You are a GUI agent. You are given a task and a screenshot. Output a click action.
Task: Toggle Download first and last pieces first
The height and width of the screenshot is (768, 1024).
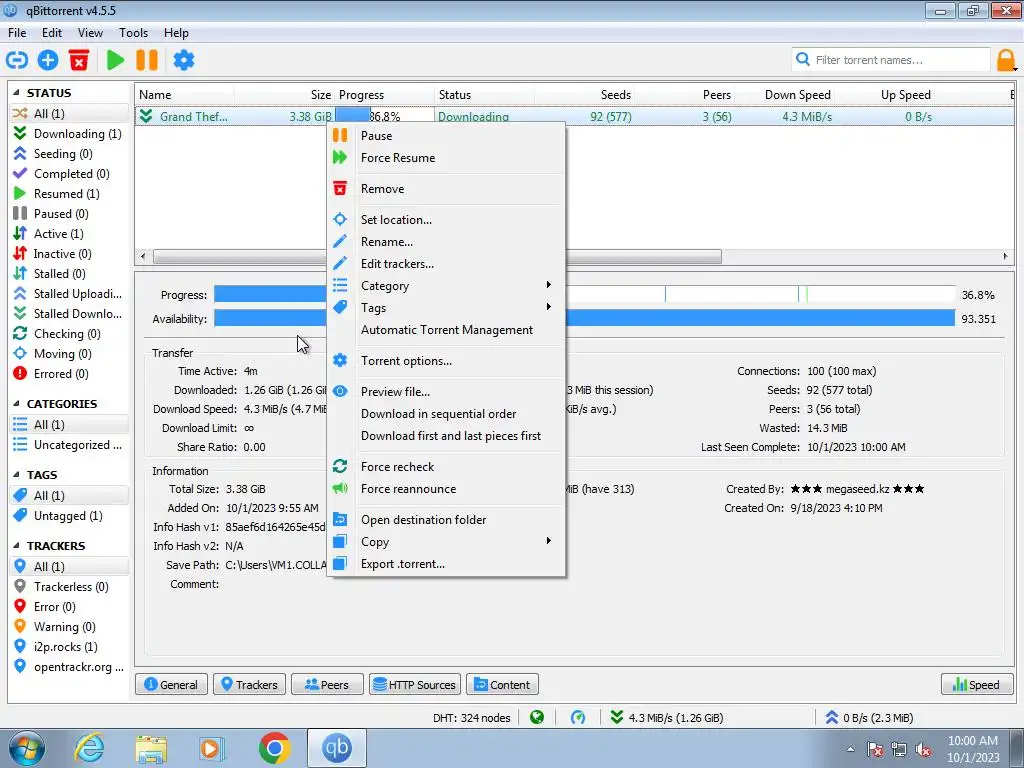pos(451,436)
